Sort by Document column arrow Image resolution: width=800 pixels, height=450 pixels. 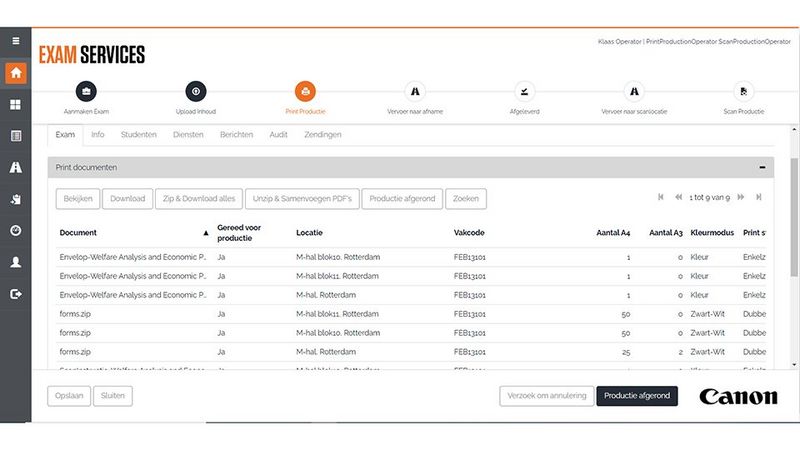tap(206, 232)
